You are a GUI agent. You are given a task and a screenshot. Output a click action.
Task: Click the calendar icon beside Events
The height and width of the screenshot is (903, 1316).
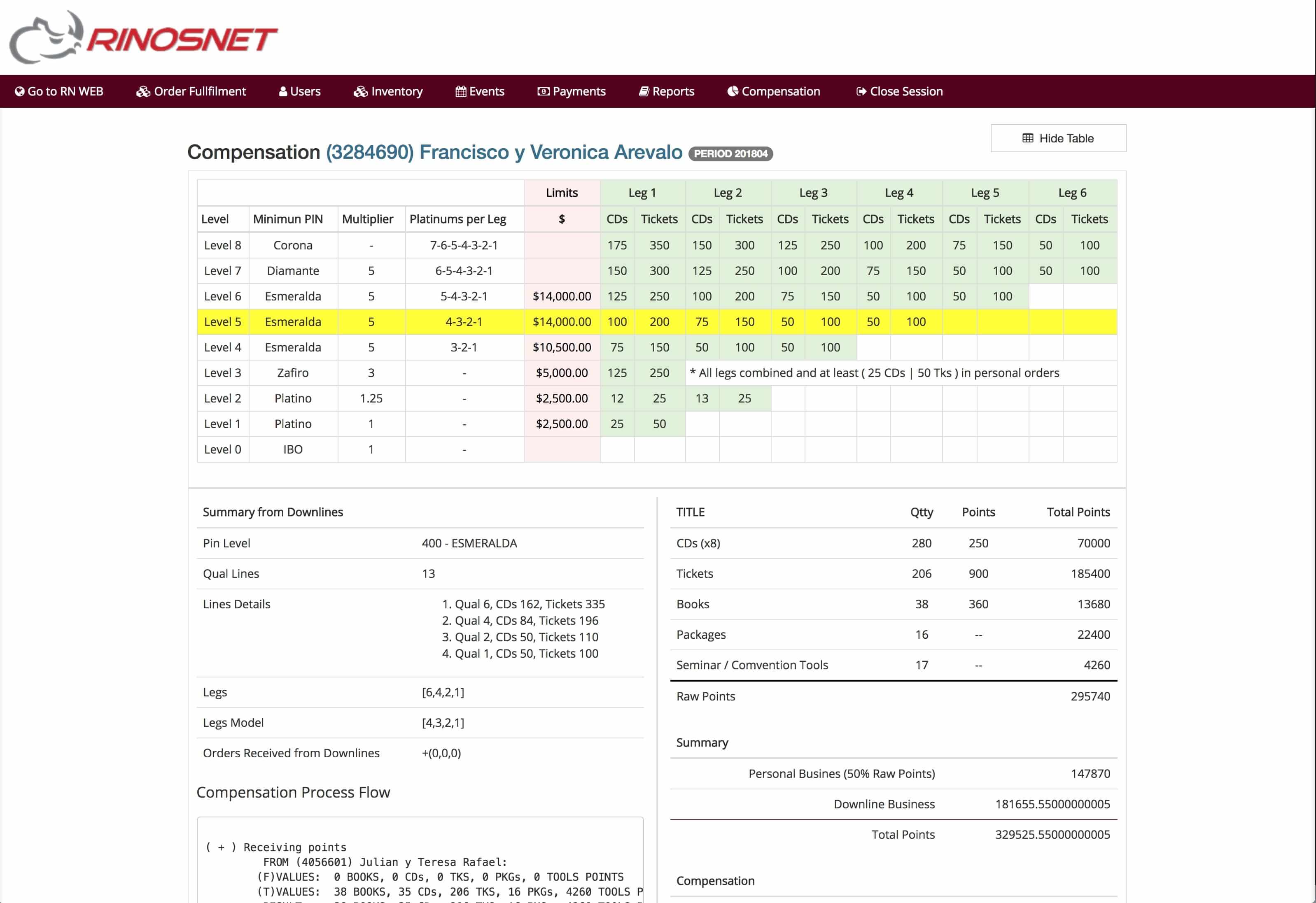[x=461, y=91]
